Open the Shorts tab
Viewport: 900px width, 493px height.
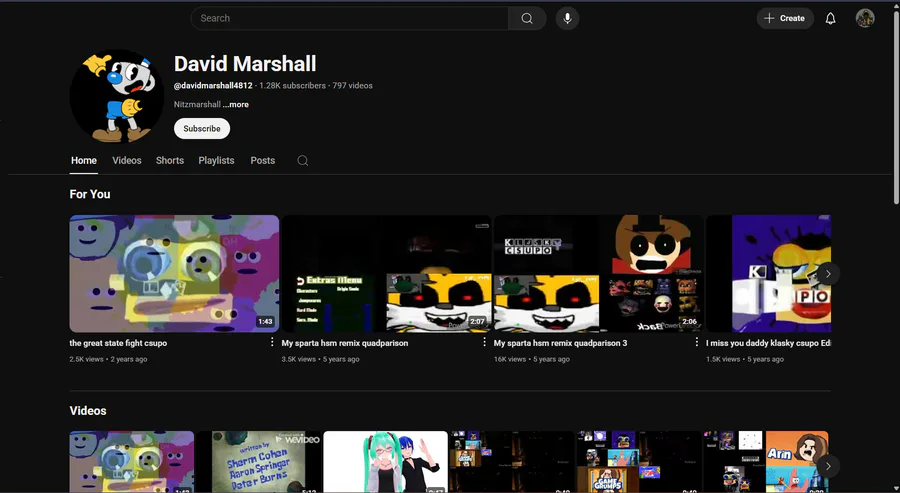click(170, 161)
